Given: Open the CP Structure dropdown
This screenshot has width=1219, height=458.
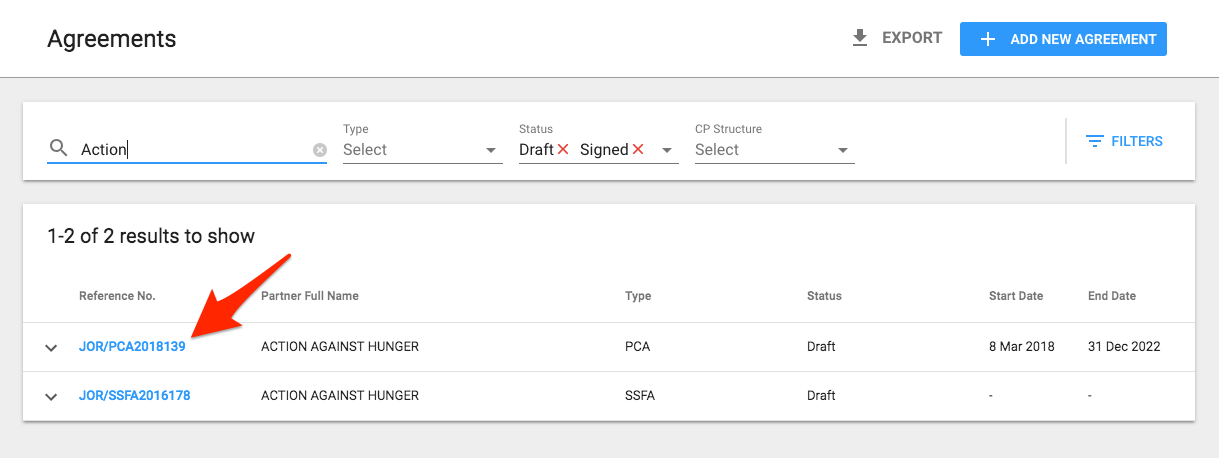Looking at the screenshot, I should (x=774, y=150).
